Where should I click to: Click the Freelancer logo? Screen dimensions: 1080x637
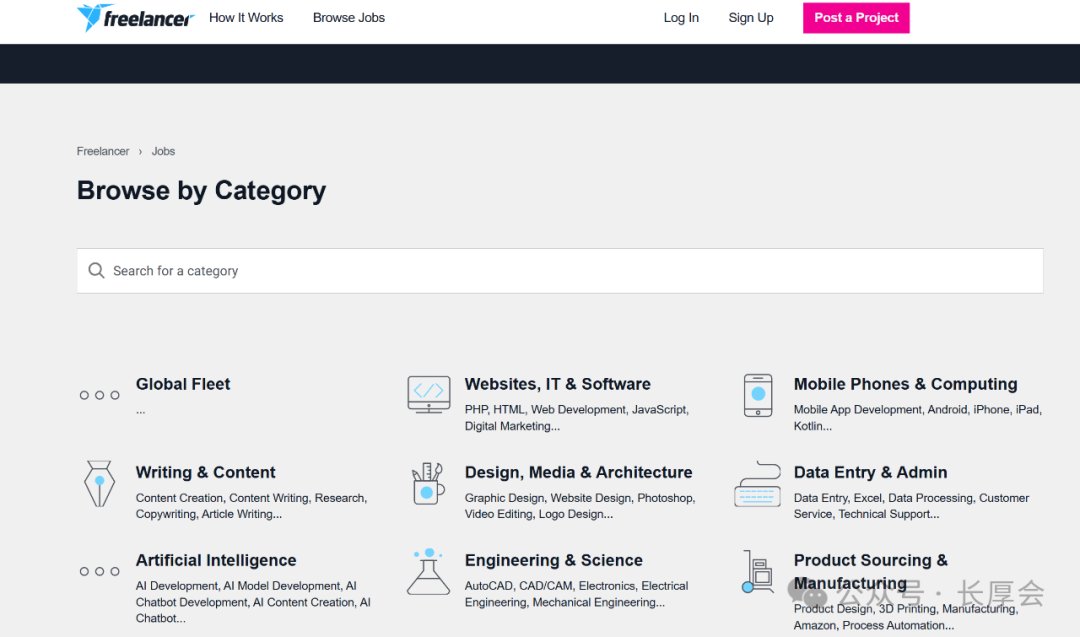tap(135, 18)
